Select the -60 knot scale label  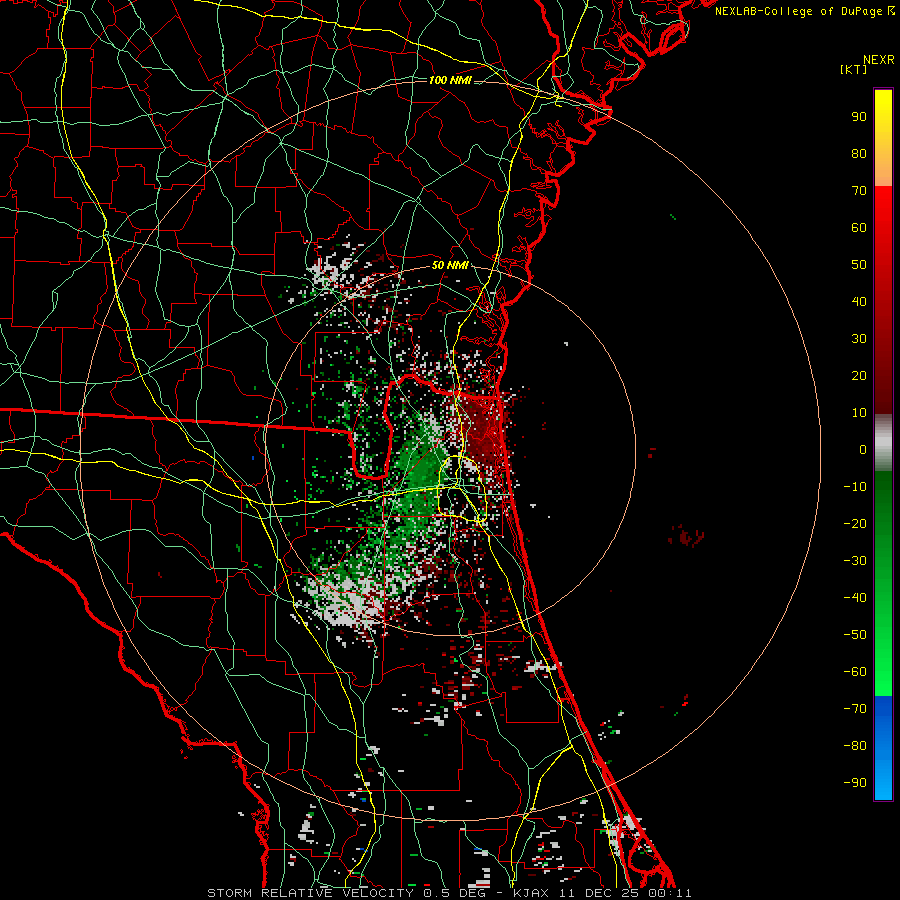[855, 672]
